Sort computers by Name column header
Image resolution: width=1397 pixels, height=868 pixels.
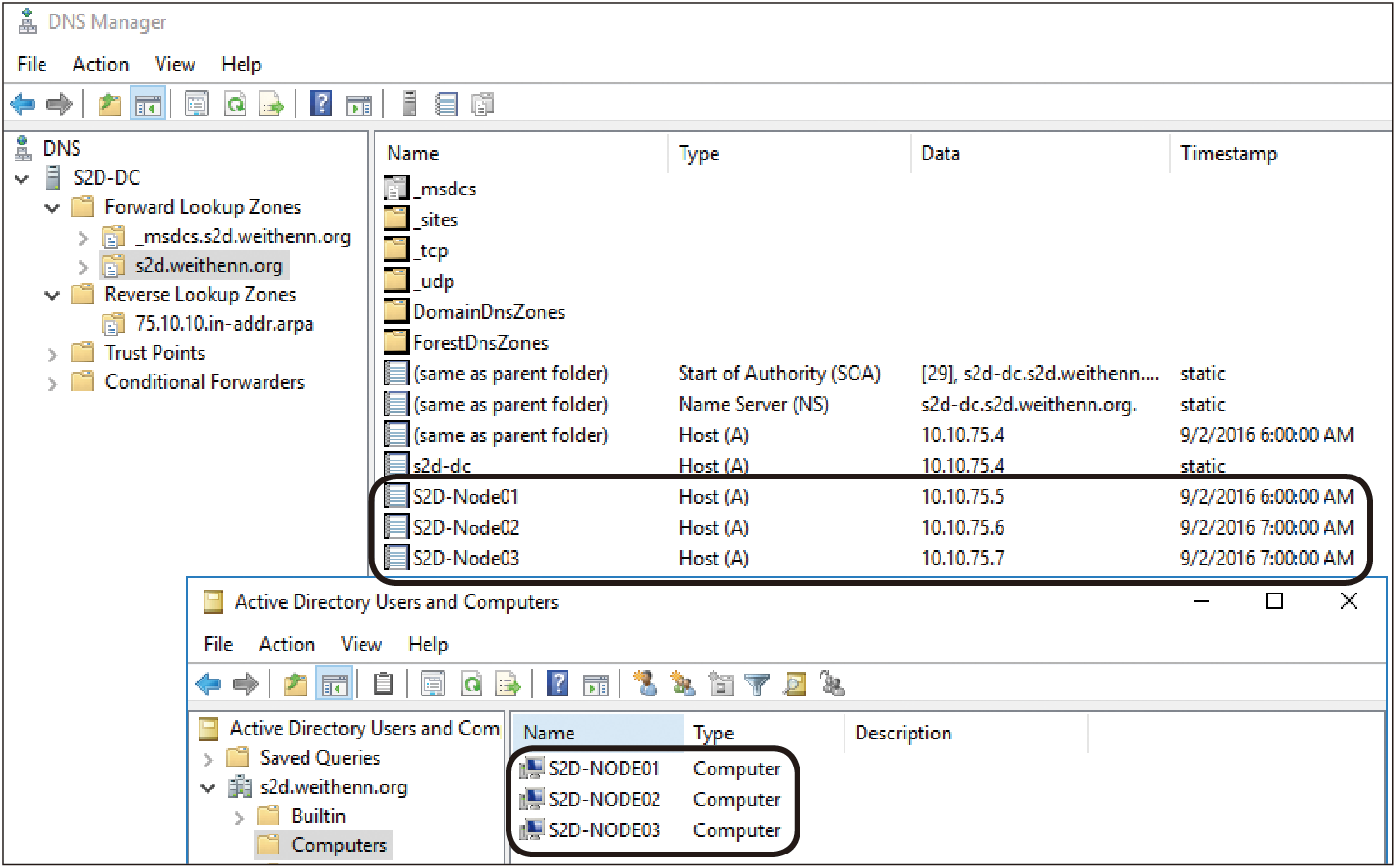pos(597,734)
